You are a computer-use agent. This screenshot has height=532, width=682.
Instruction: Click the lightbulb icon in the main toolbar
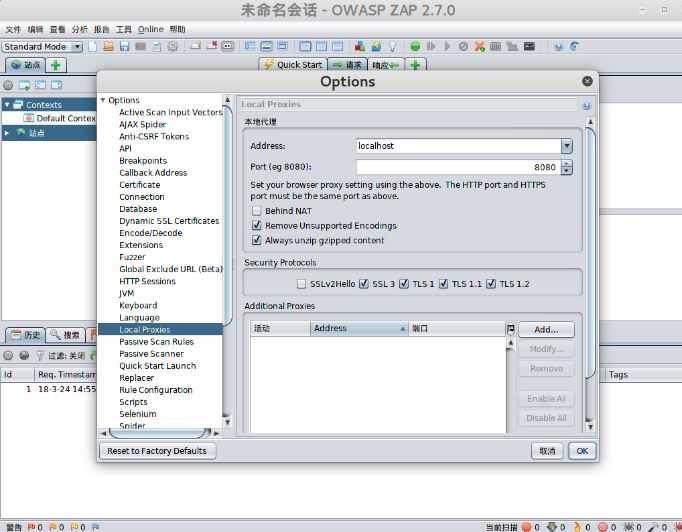tap(393, 46)
